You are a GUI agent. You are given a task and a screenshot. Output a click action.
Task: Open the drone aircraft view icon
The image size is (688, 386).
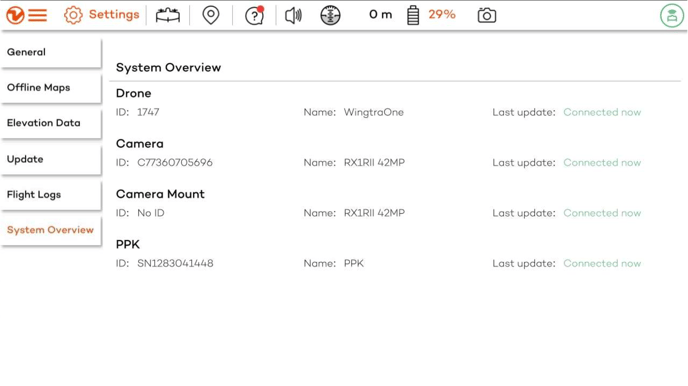(168, 15)
